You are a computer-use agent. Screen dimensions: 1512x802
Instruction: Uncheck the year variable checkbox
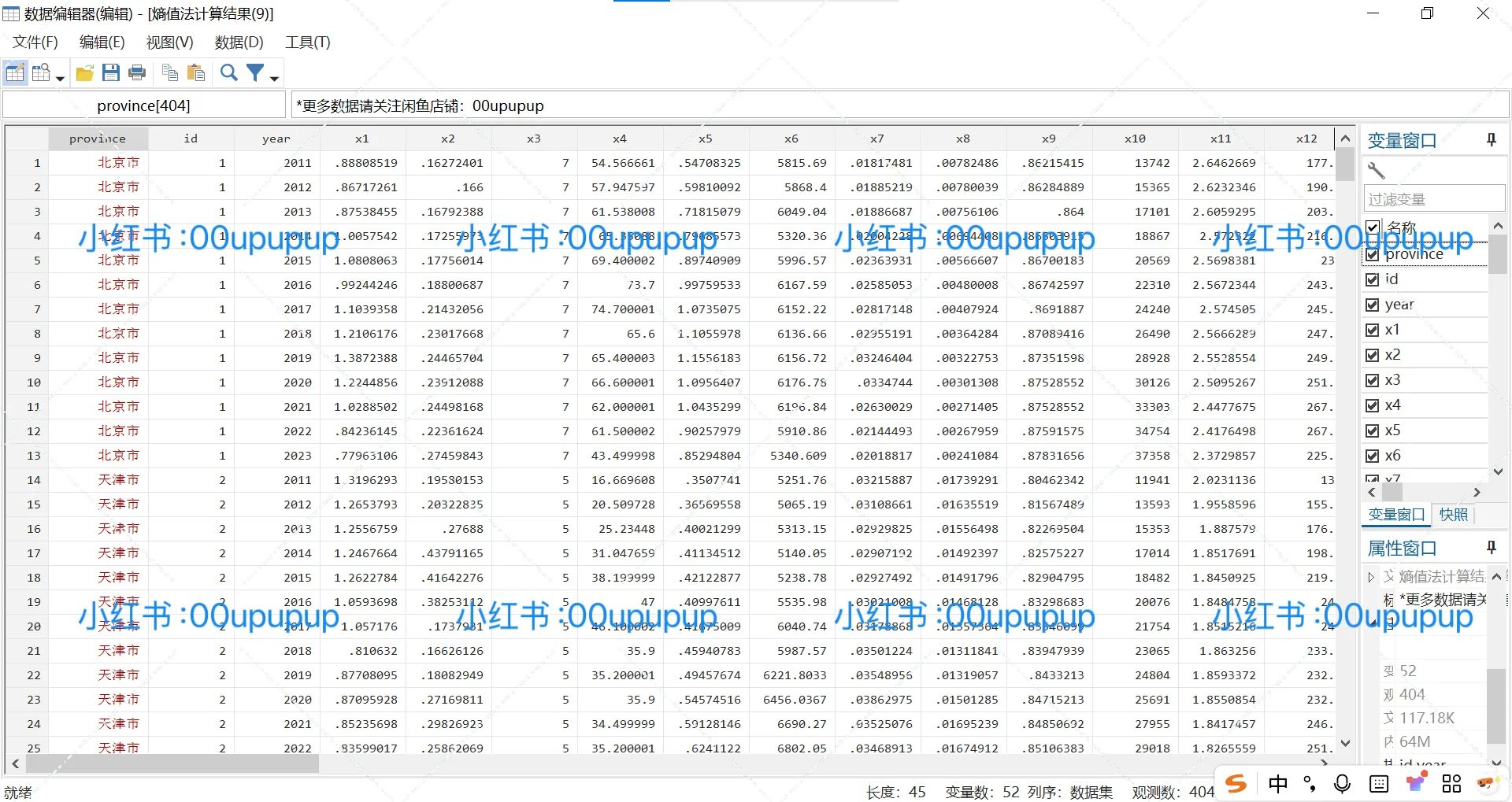(x=1373, y=305)
